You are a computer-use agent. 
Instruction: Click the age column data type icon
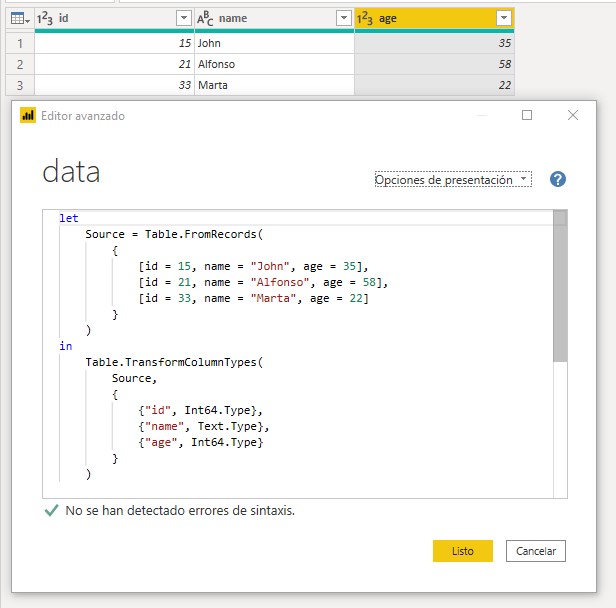point(365,18)
